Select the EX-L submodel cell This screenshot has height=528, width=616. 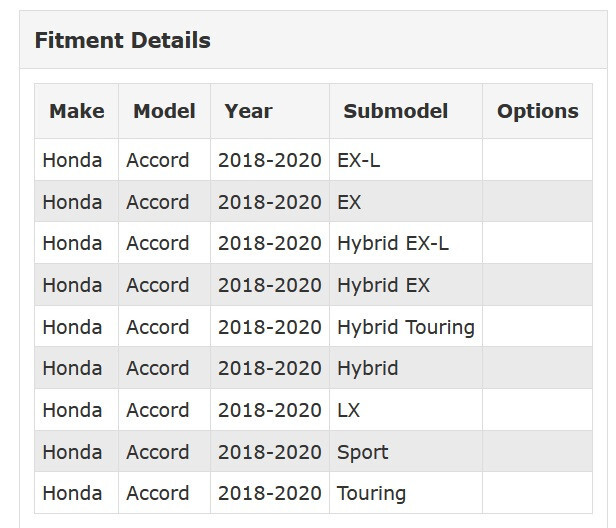(x=406, y=160)
